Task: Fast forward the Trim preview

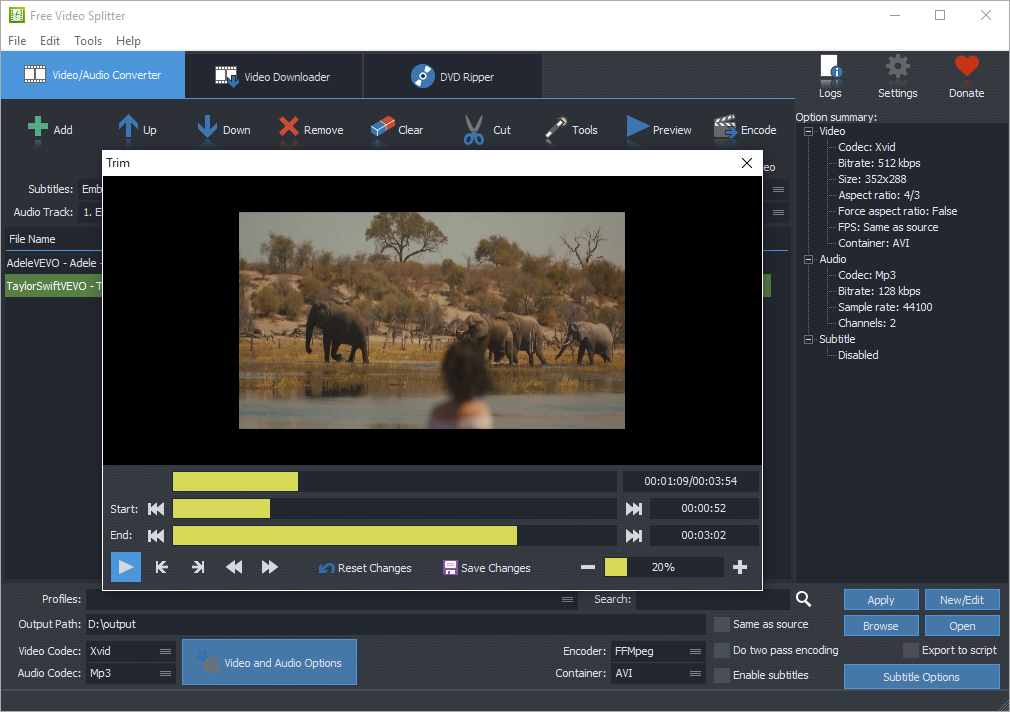Action: point(269,567)
